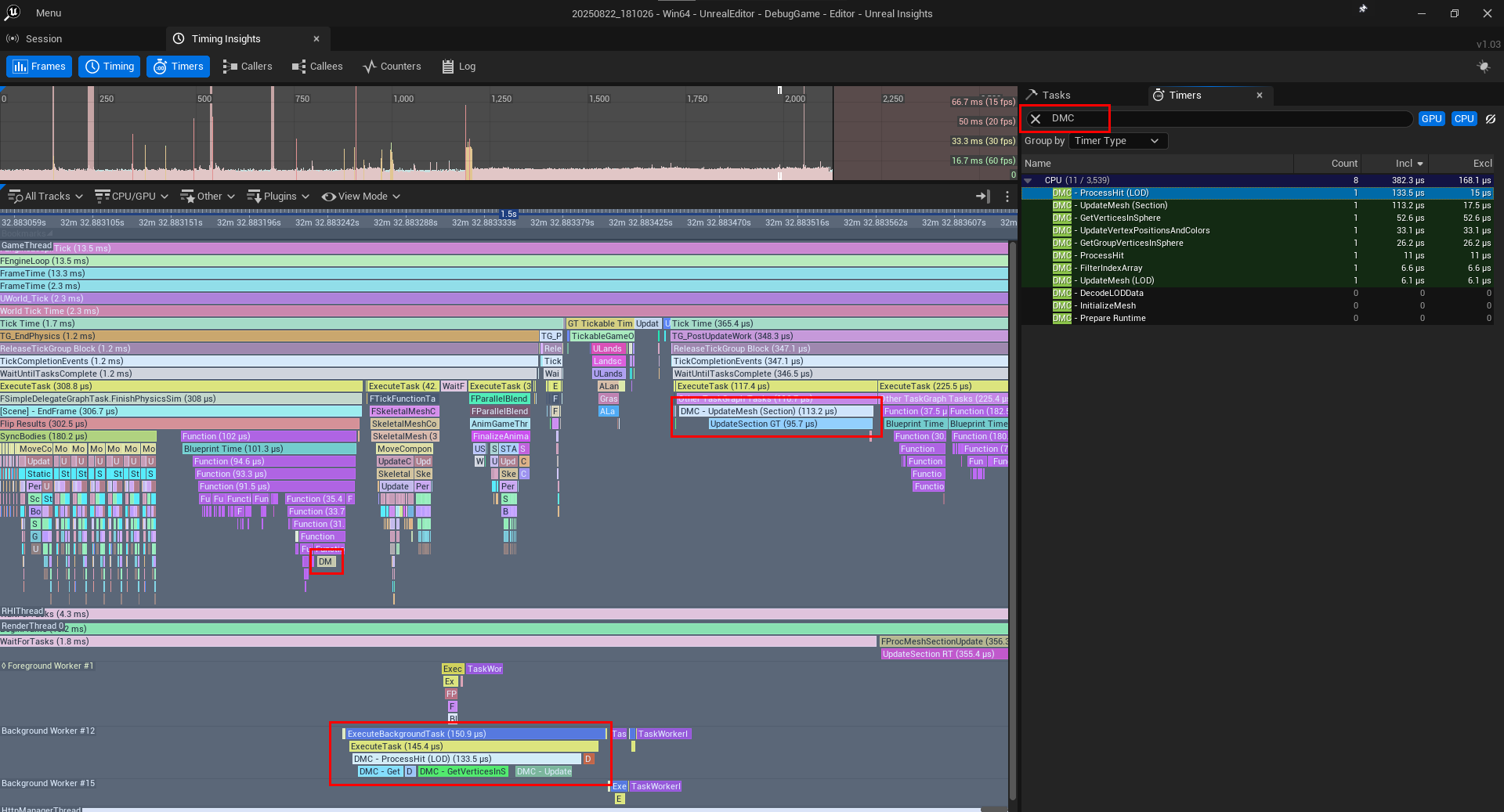The image size is (1504, 812).
Task: Select DMC - UpdateMesh (LOD) timer row
Action: tap(1257, 280)
